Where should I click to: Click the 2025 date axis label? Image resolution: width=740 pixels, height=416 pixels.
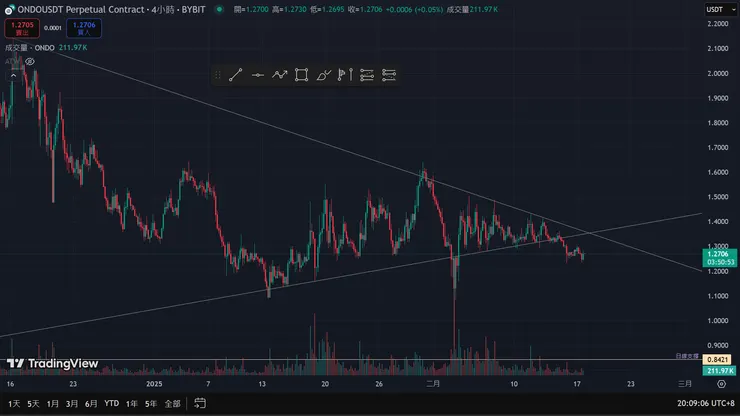tap(154, 384)
